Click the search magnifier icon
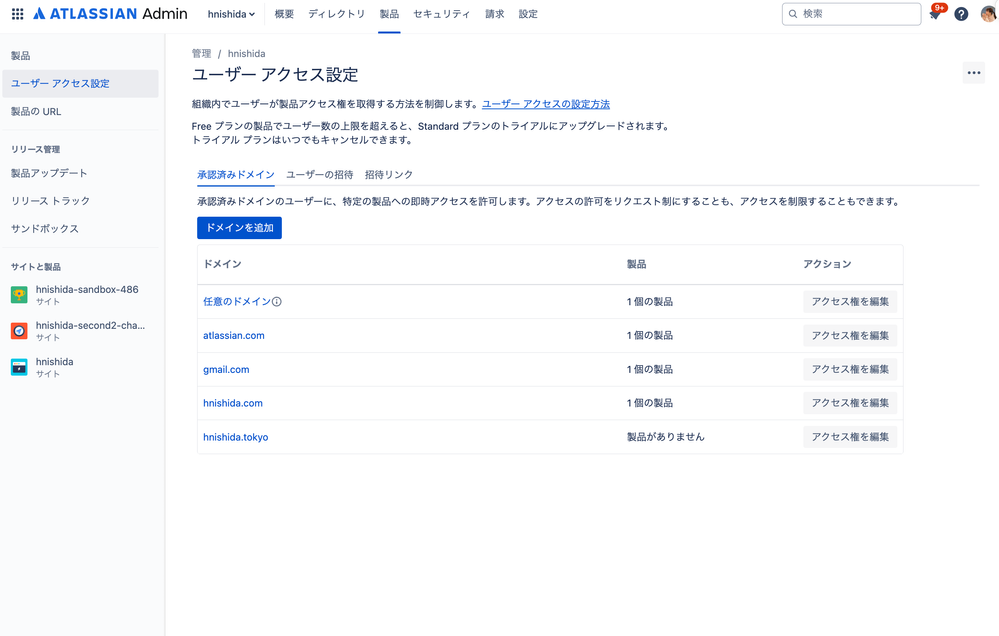Screen dimensions: 999x636 [x=793, y=13]
